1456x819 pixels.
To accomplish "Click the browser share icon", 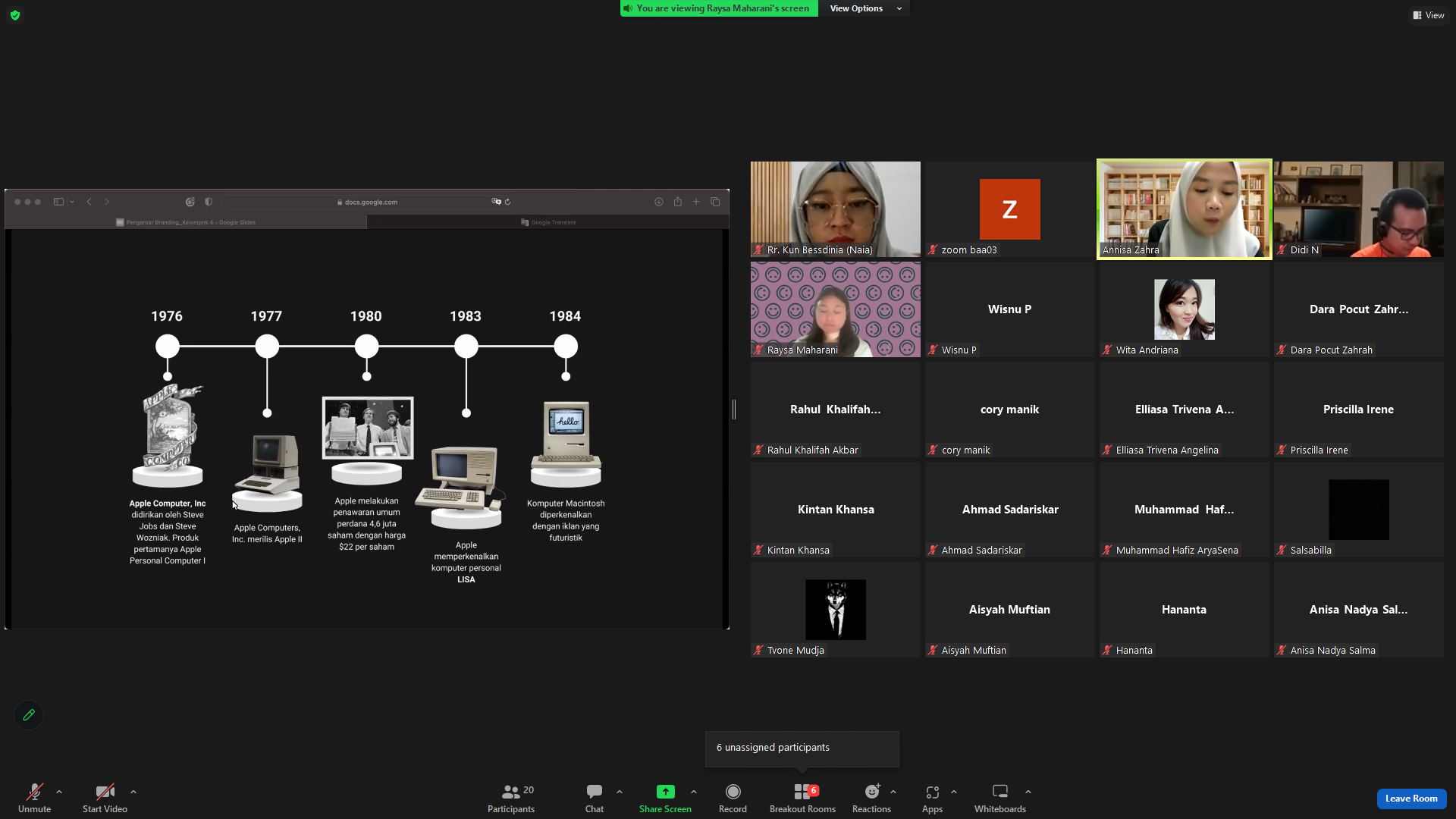I will (x=678, y=202).
